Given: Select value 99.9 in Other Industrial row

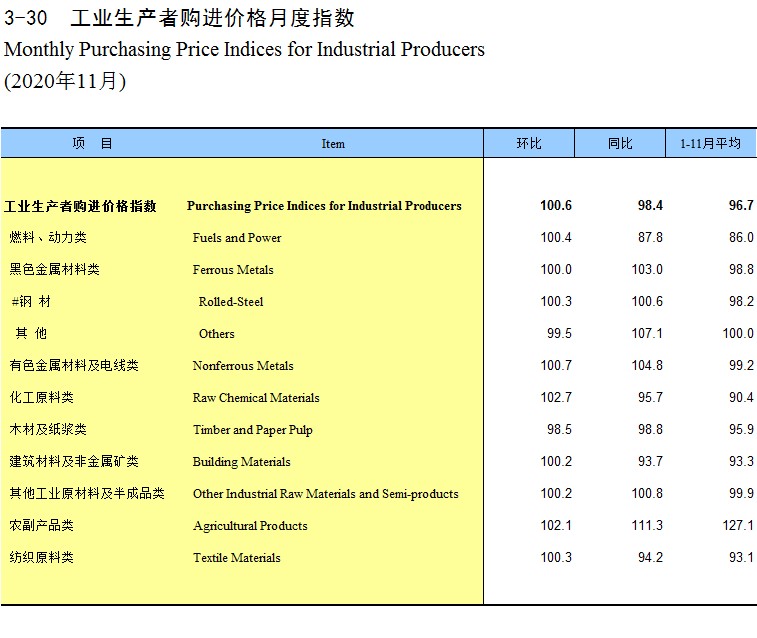Looking at the screenshot, I should (741, 494).
